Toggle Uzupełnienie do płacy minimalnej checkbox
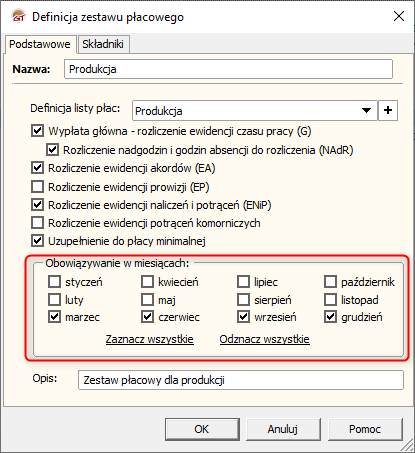 pyautogui.click(x=37, y=241)
